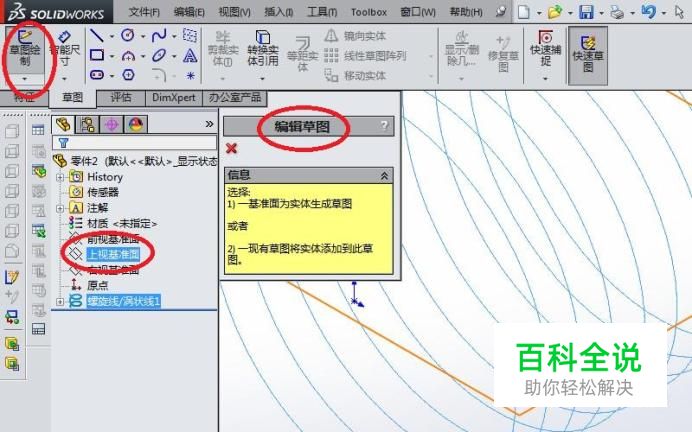Viewport: 692px width, 432px height.
Task: Click 转换实体引用 convert entities tool
Action: (263, 49)
